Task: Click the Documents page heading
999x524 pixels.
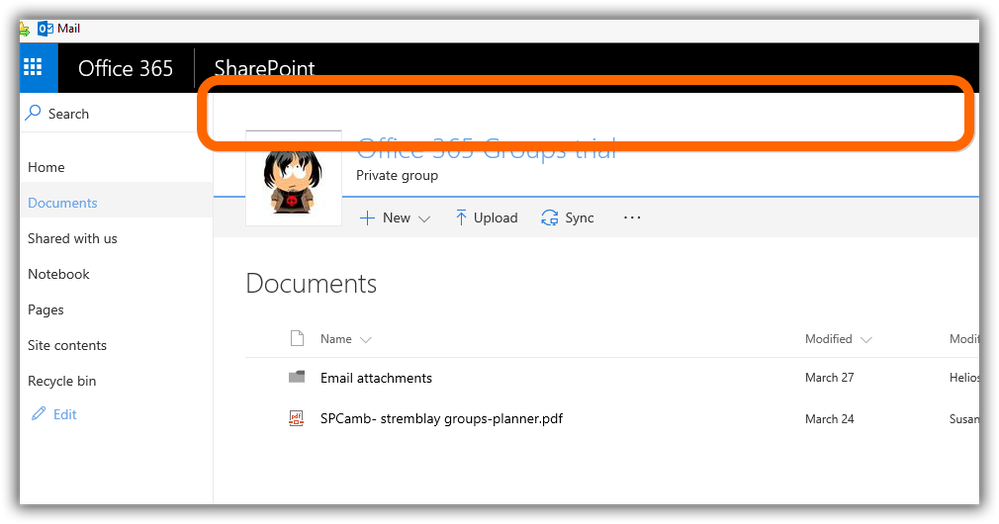Action: 311,284
